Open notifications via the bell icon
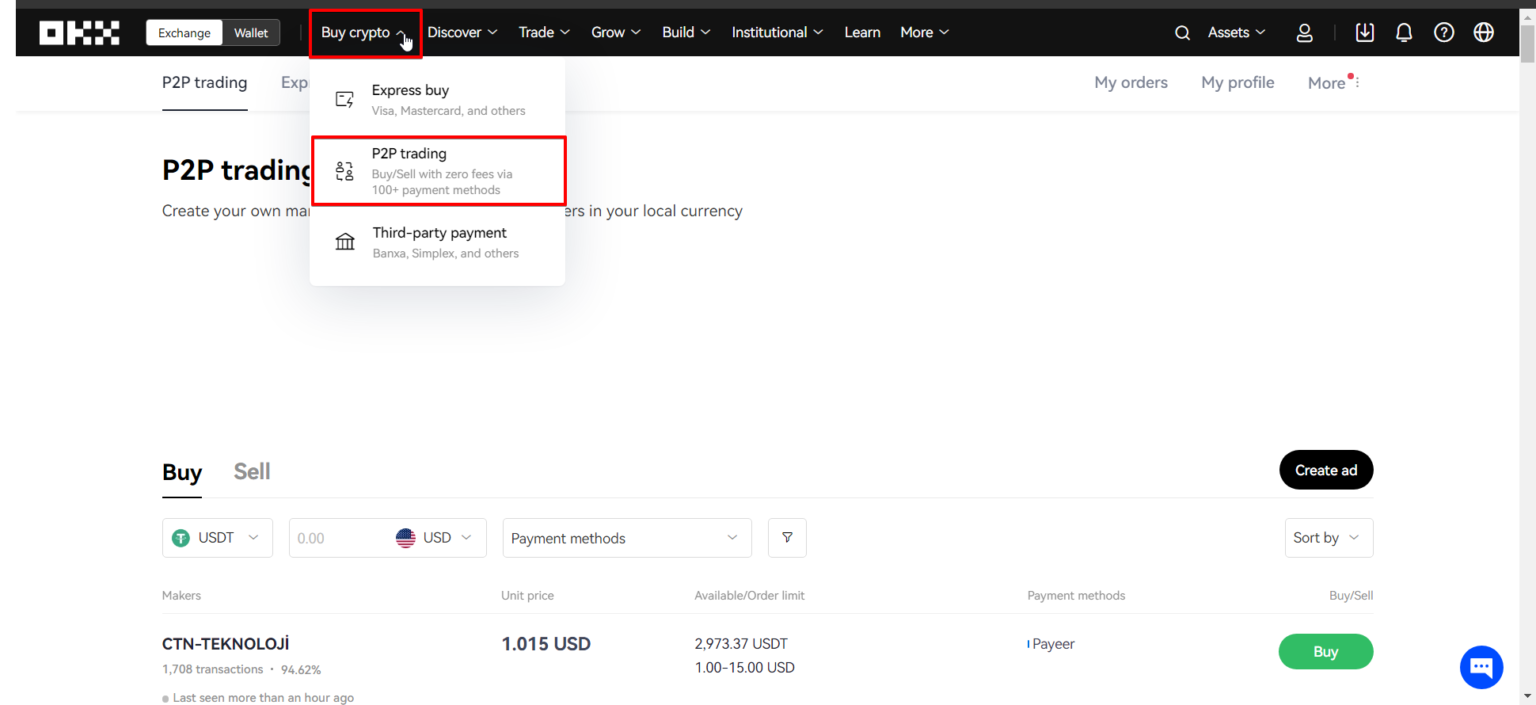The image size is (1536, 705). [x=1403, y=32]
